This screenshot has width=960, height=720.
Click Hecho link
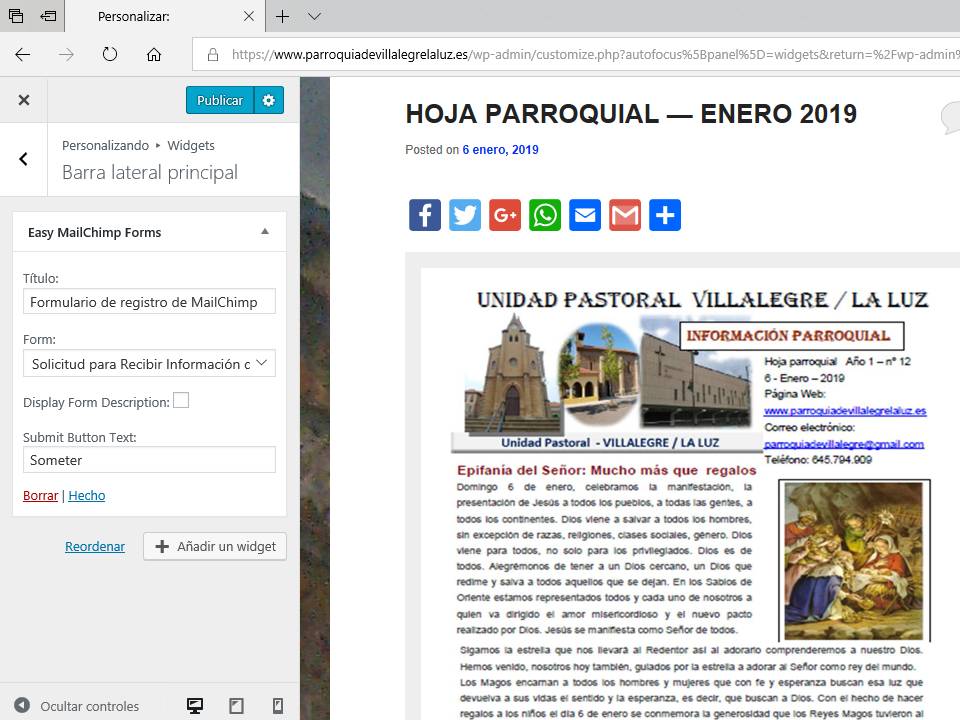point(87,495)
